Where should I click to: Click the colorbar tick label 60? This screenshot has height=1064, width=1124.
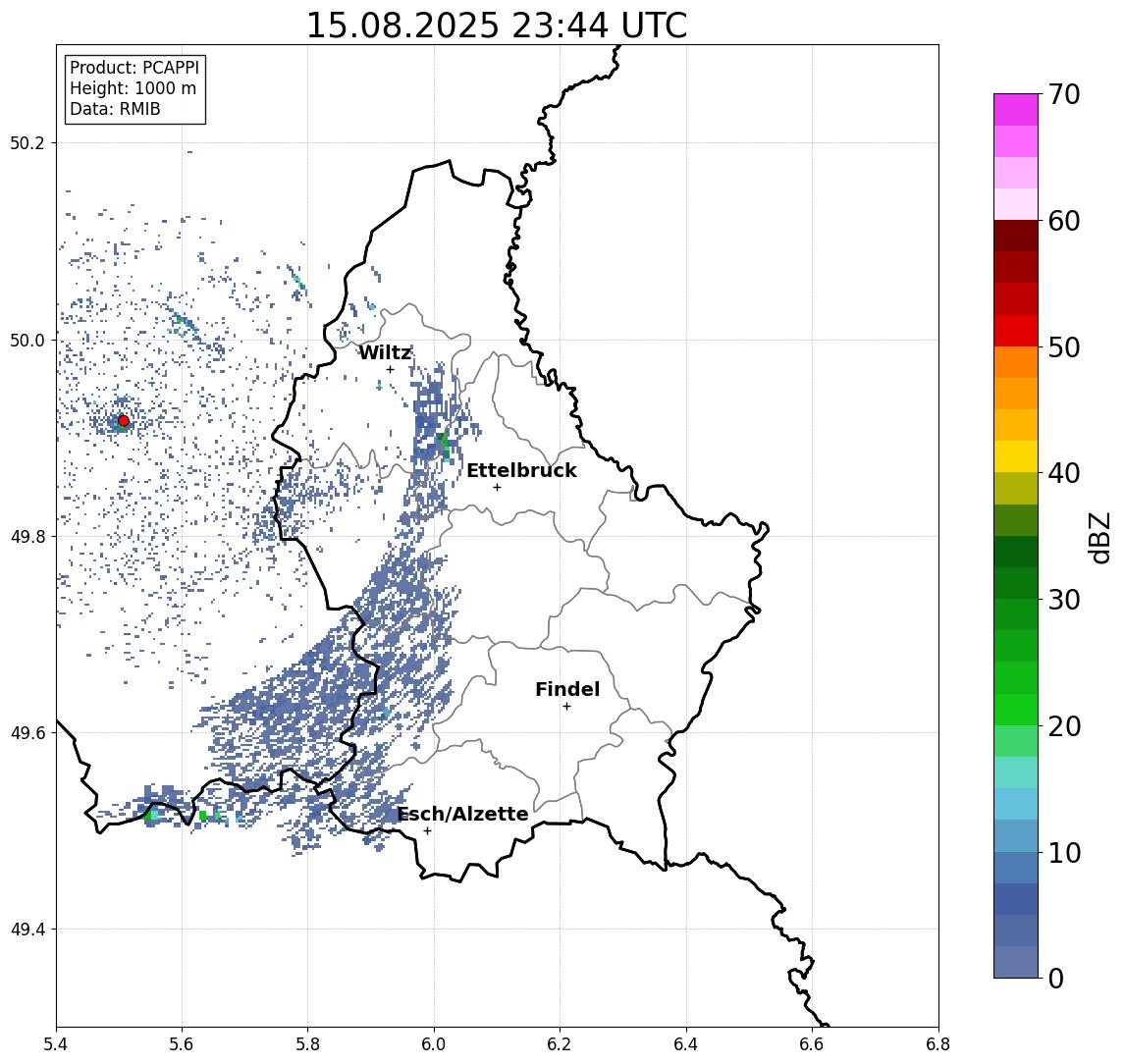[1064, 221]
